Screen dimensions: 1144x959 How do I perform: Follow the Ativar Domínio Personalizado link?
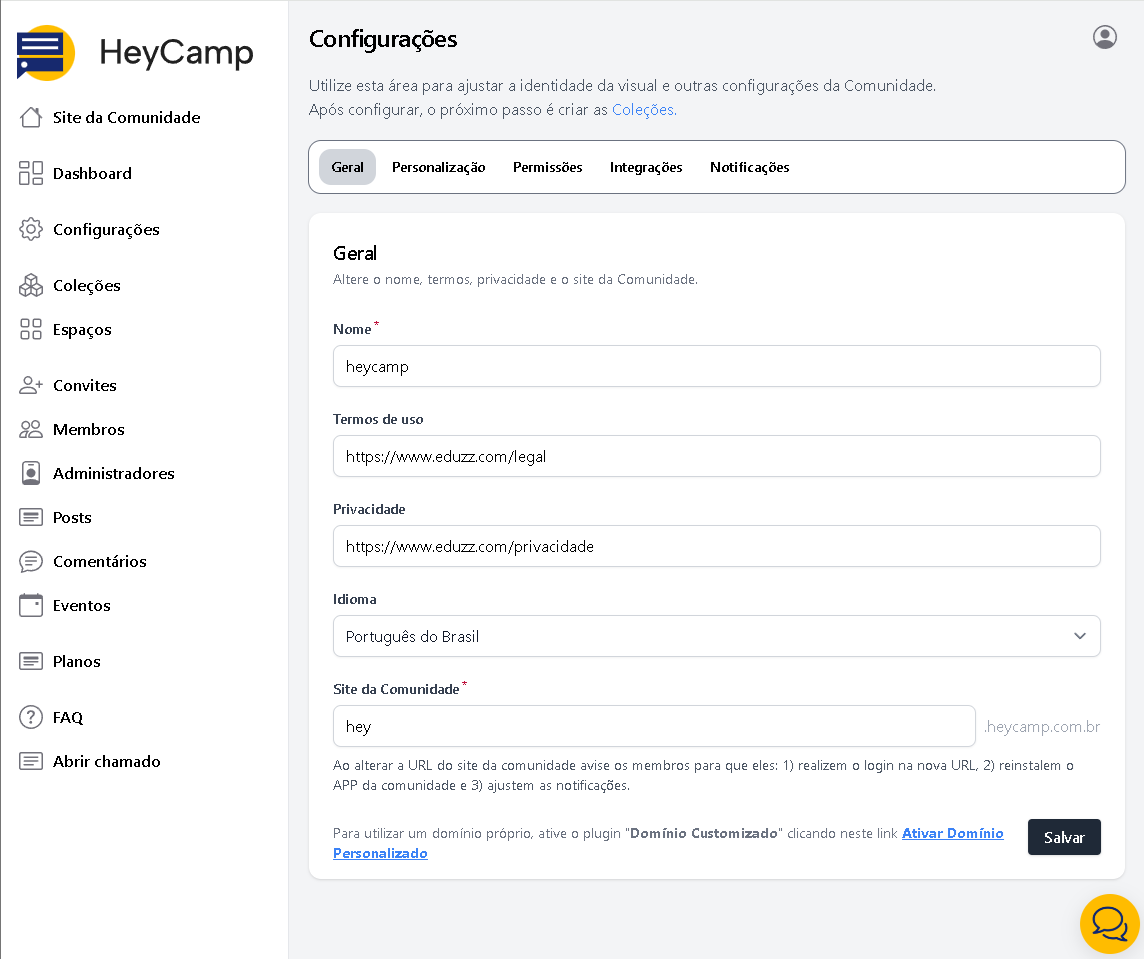(952, 833)
